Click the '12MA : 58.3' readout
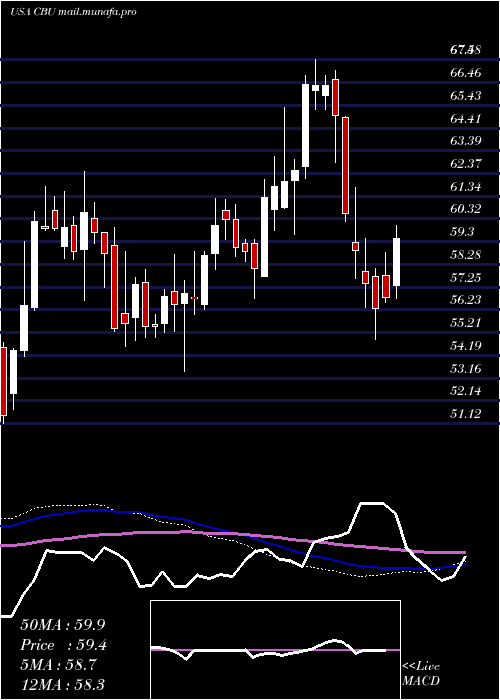Image resolution: width=500 pixels, height=700 pixels. (63, 685)
